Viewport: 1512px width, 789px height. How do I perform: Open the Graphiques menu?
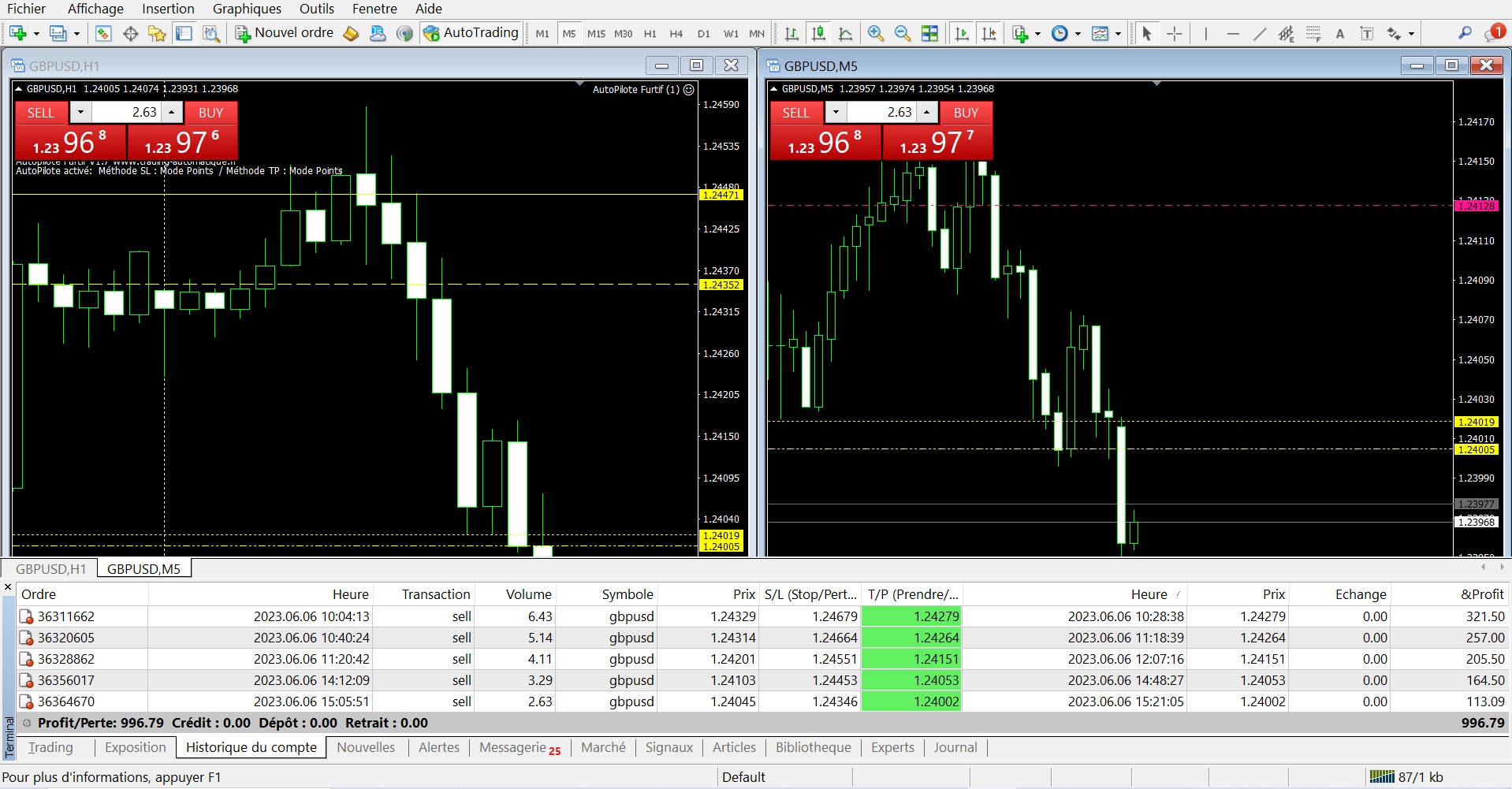point(247,9)
